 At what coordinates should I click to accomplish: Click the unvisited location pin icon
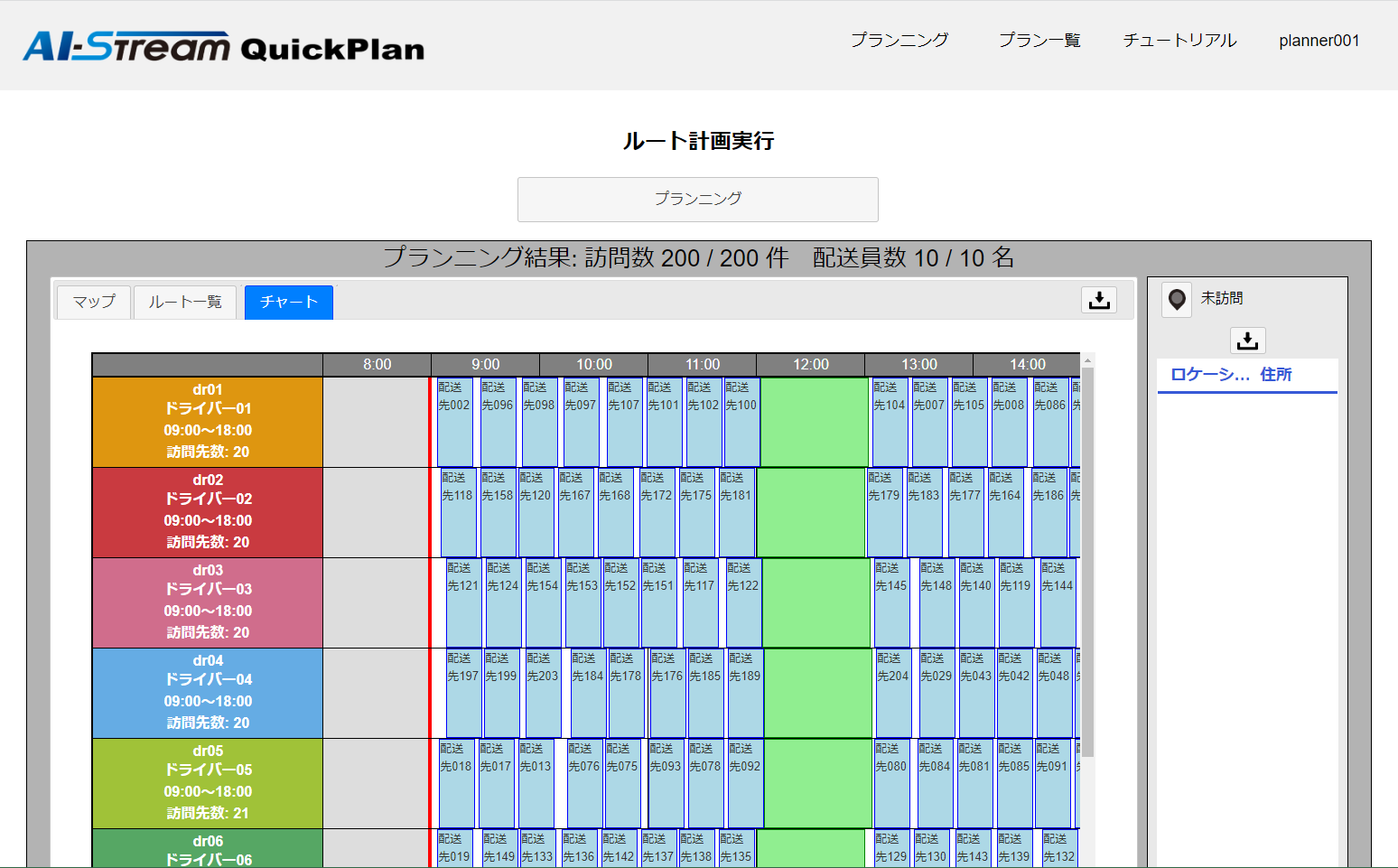[x=1177, y=299]
